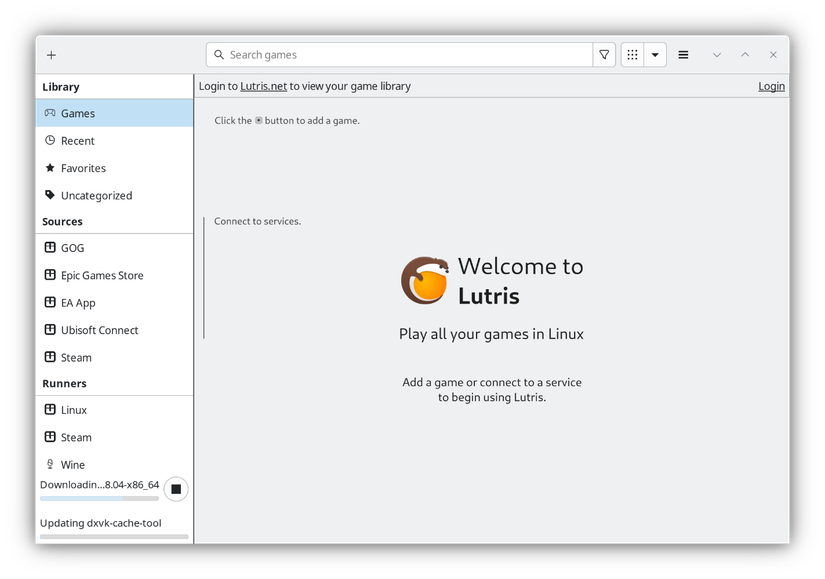Click the icon beside Epic Games Store
825x579 pixels.
50,275
